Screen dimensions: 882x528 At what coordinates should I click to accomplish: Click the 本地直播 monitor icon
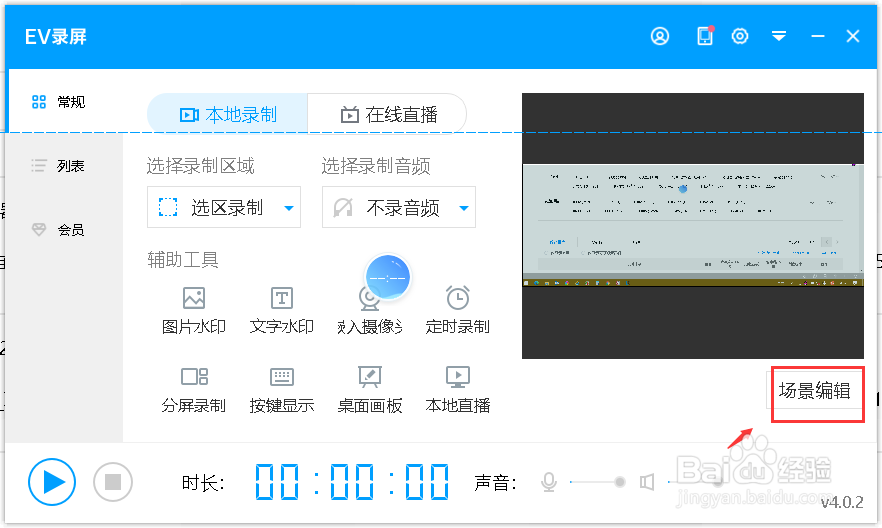(458, 377)
